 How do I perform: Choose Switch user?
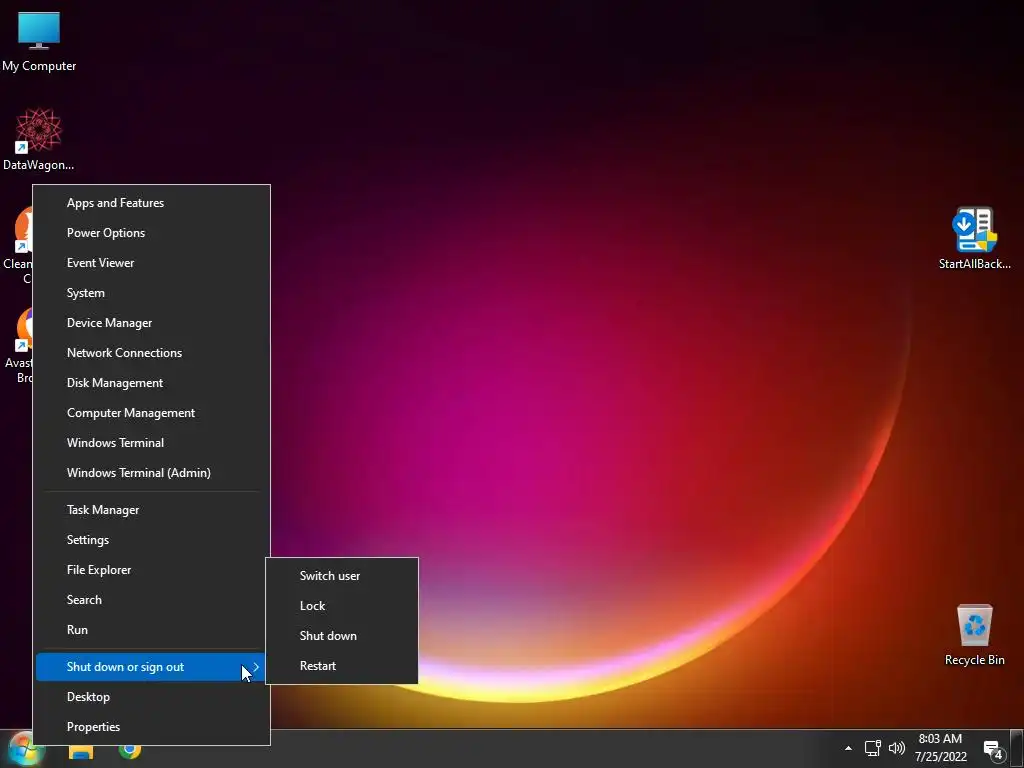(342, 576)
